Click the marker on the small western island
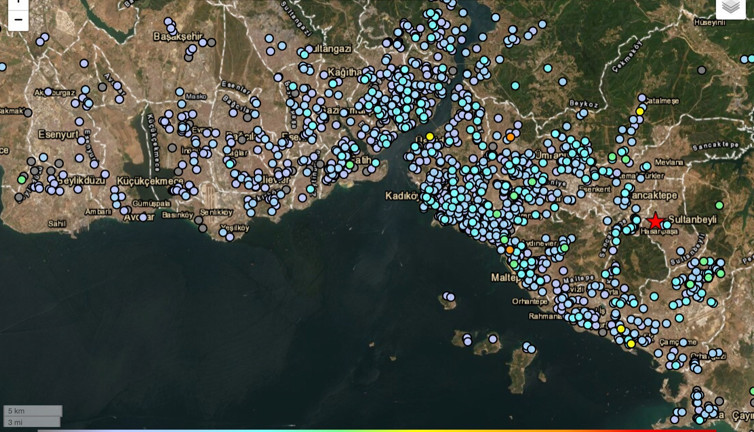The image size is (754, 432). pos(450,297)
